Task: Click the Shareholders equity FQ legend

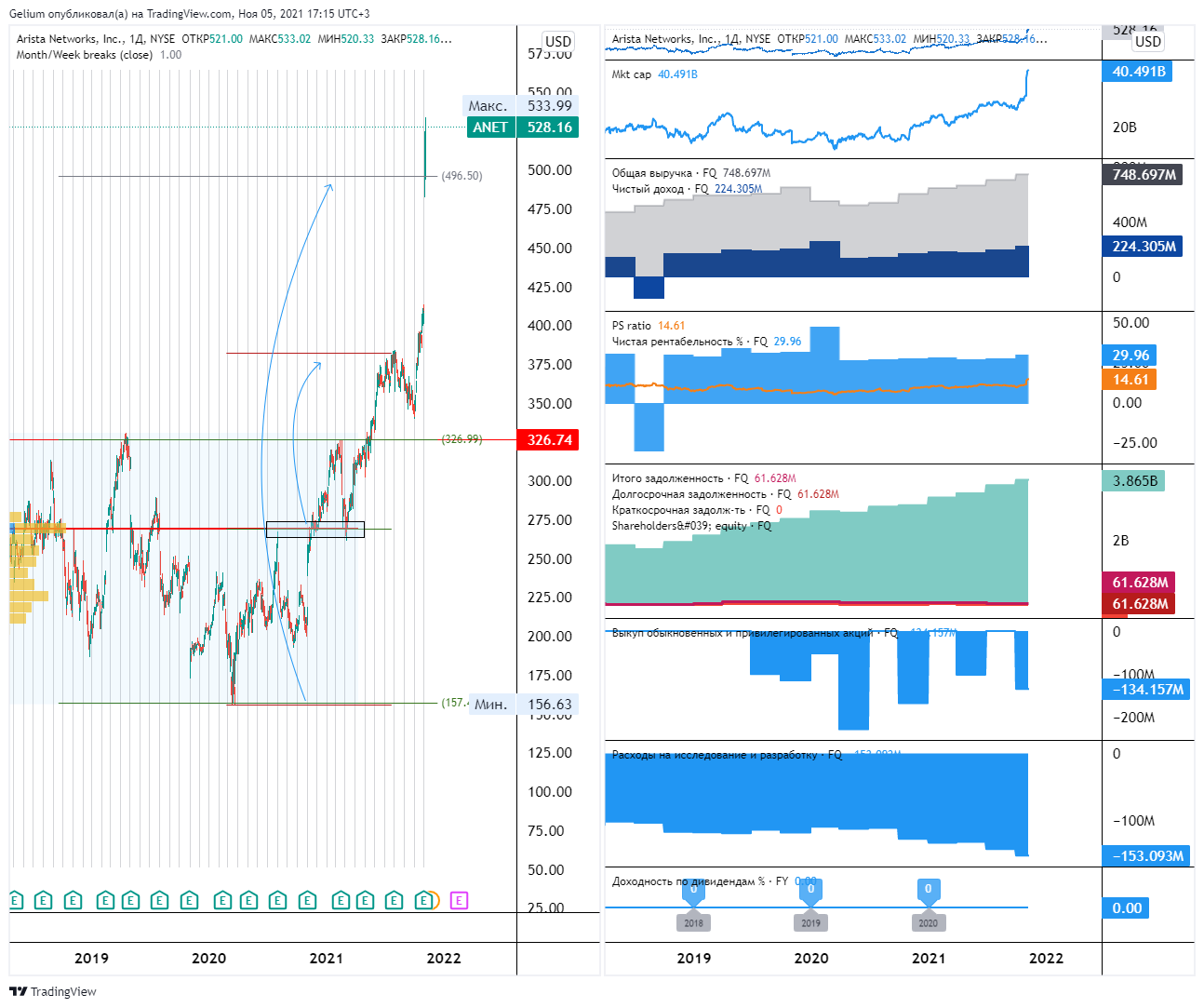Action: pyautogui.click(x=691, y=526)
